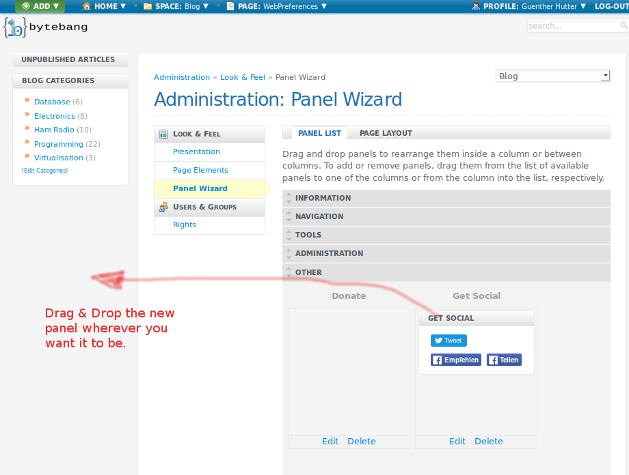Click the Get Social panel header
The image size is (629, 475).
point(476,318)
